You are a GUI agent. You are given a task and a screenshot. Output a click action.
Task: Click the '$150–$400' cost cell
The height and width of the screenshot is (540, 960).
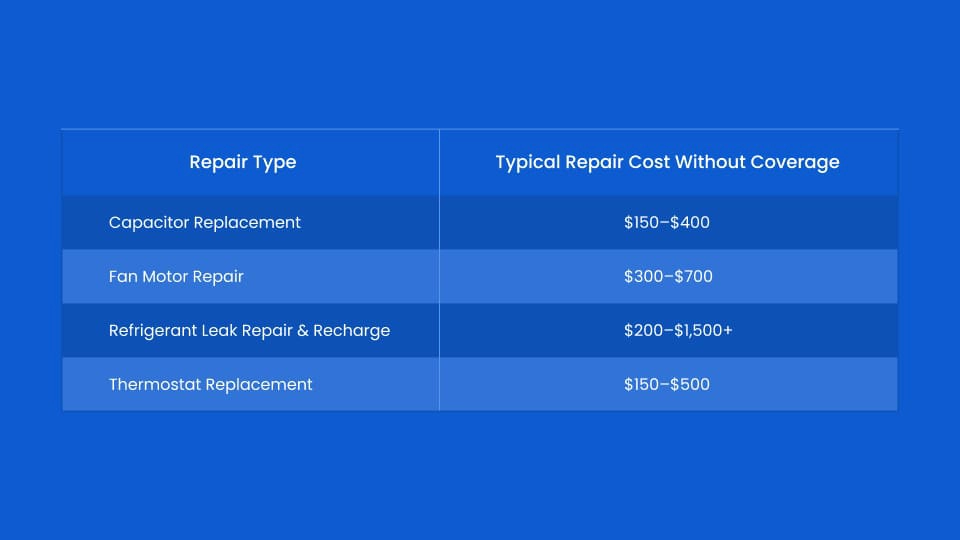click(x=667, y=222)
